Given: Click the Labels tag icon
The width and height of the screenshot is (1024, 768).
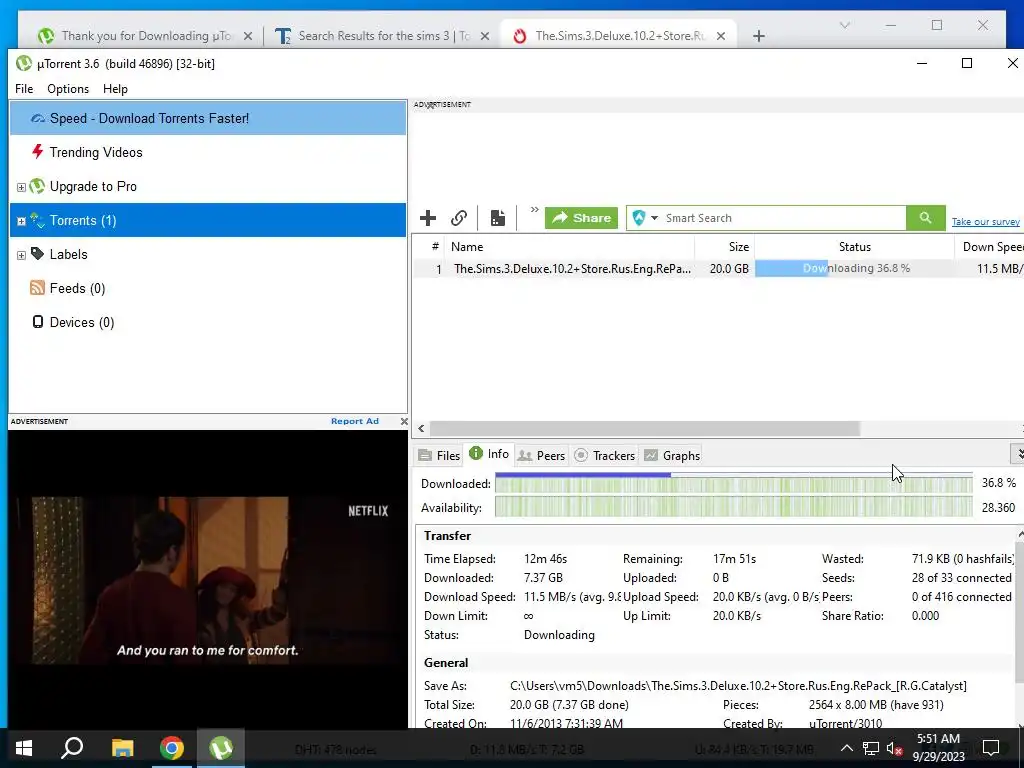Looking at the screenshot, I should click(37, 253).
